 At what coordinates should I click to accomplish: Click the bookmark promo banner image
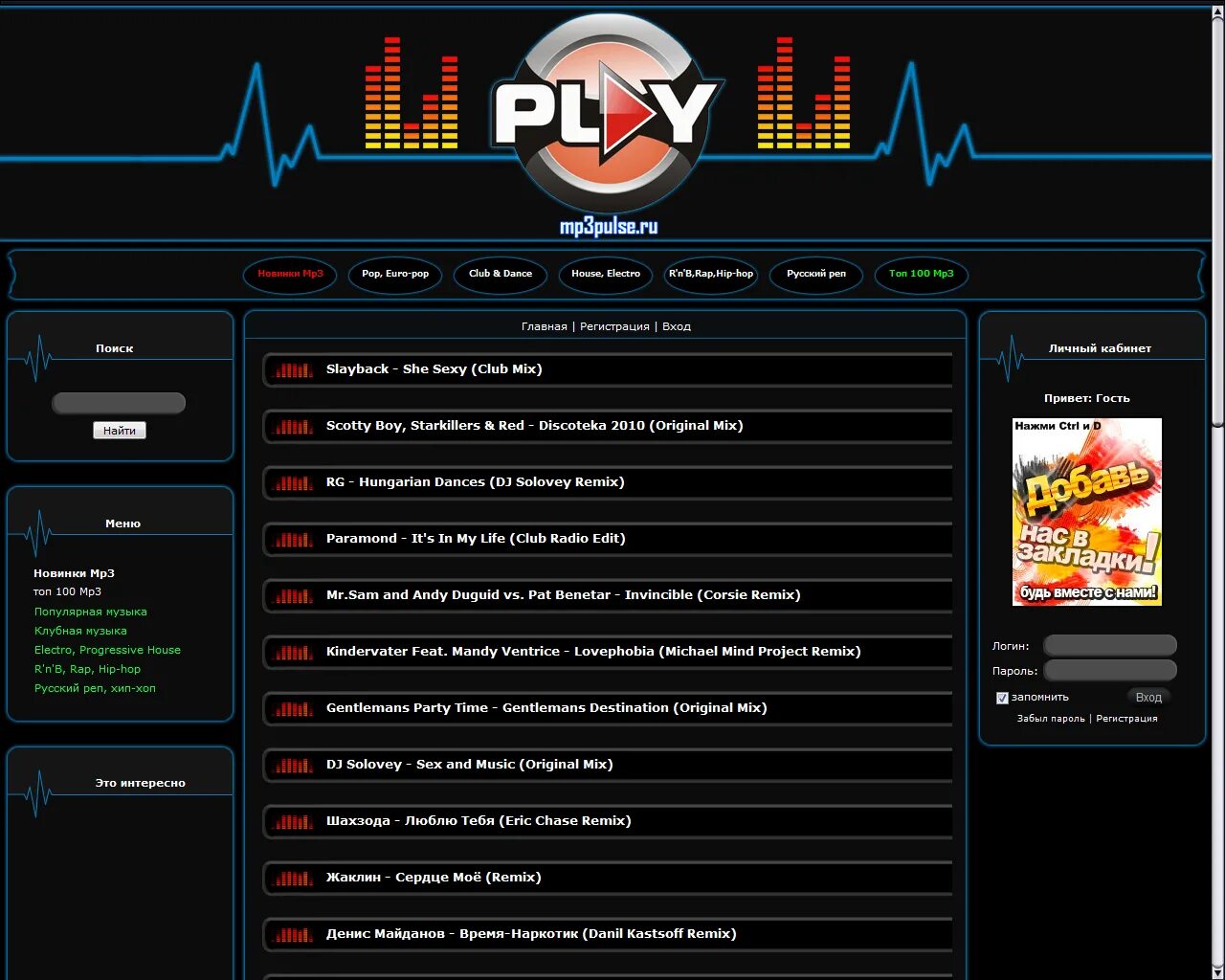pos(1087,512)
